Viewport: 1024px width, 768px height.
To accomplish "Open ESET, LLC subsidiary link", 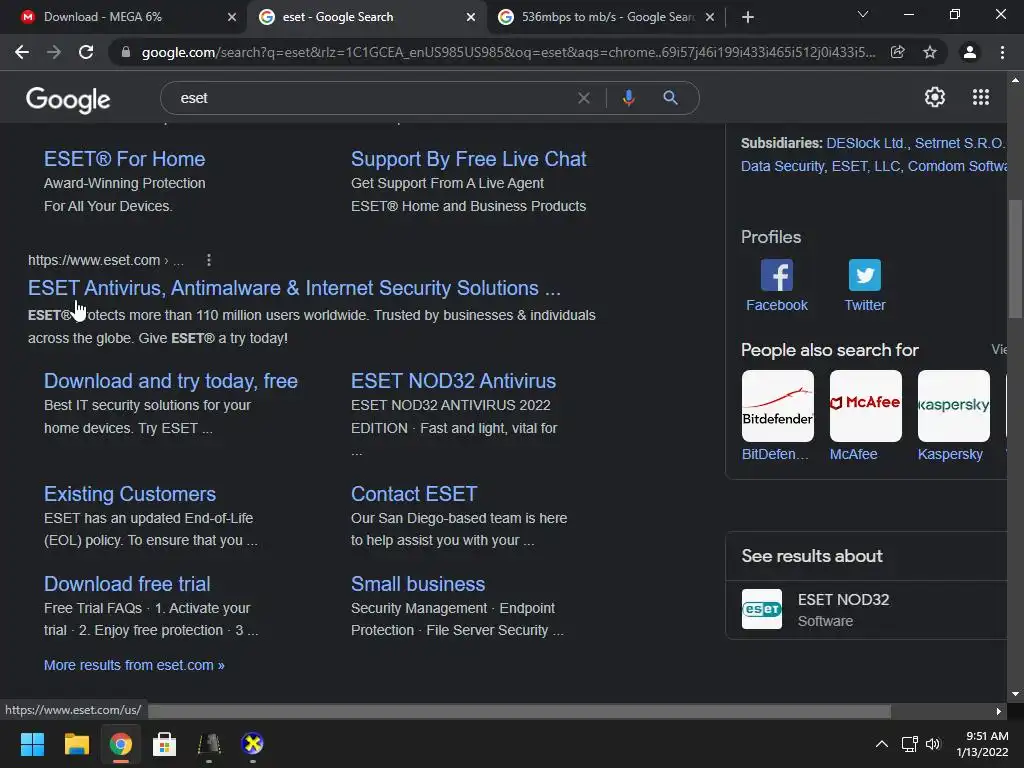I will point(865,166).
